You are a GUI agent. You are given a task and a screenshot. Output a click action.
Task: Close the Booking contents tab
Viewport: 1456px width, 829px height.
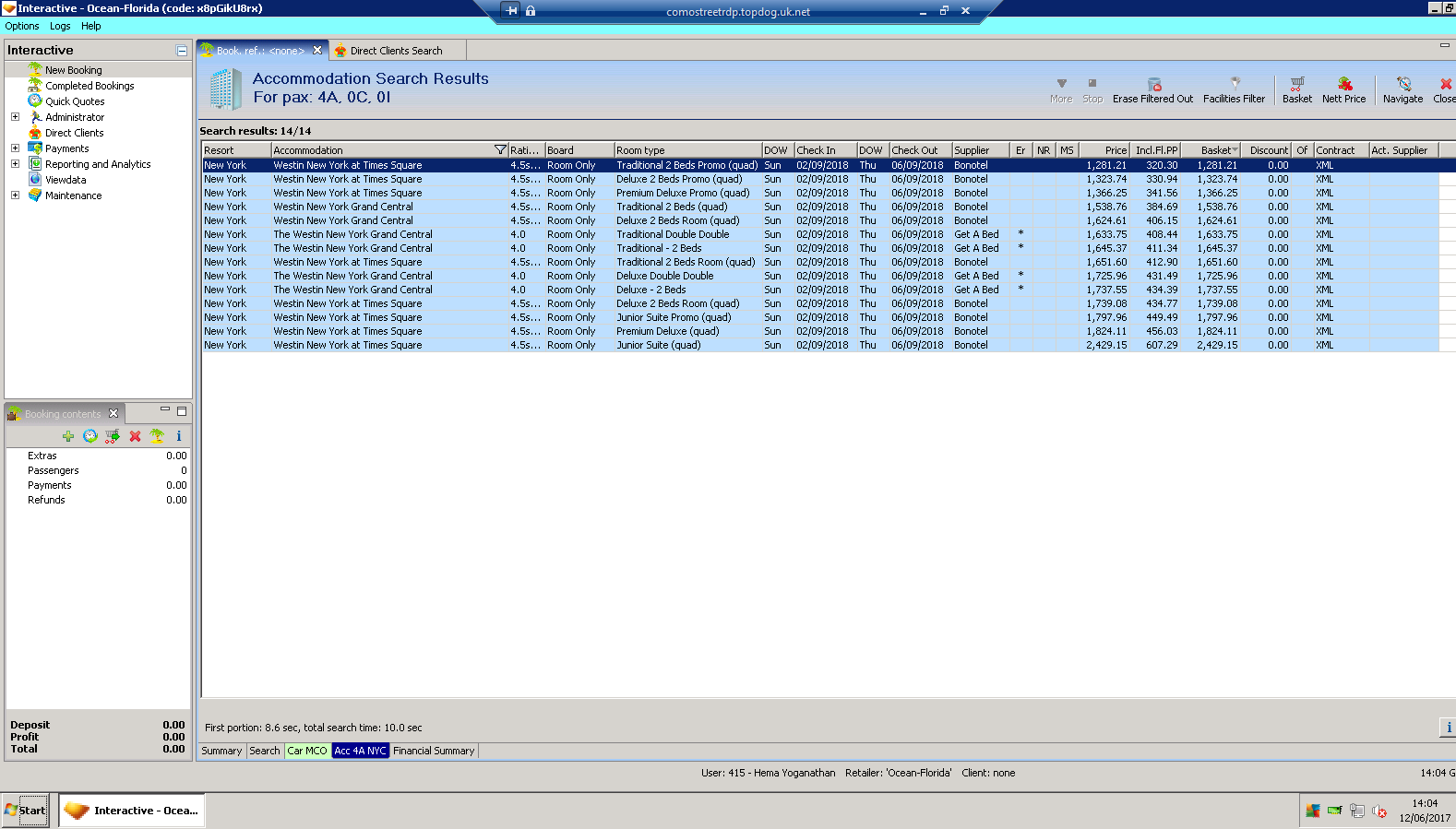(x=113, y=413)
